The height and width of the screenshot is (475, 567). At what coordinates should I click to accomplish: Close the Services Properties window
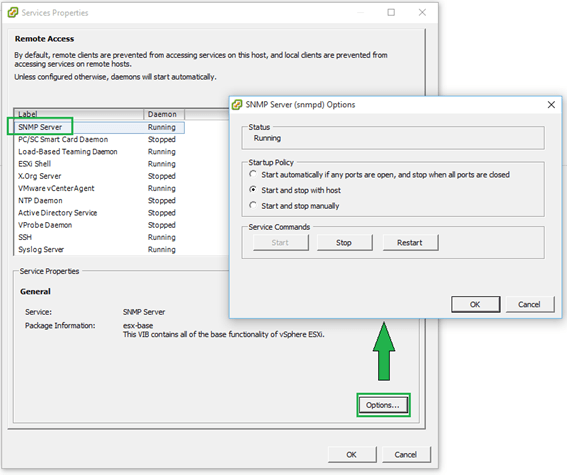(x=422, y=13)
